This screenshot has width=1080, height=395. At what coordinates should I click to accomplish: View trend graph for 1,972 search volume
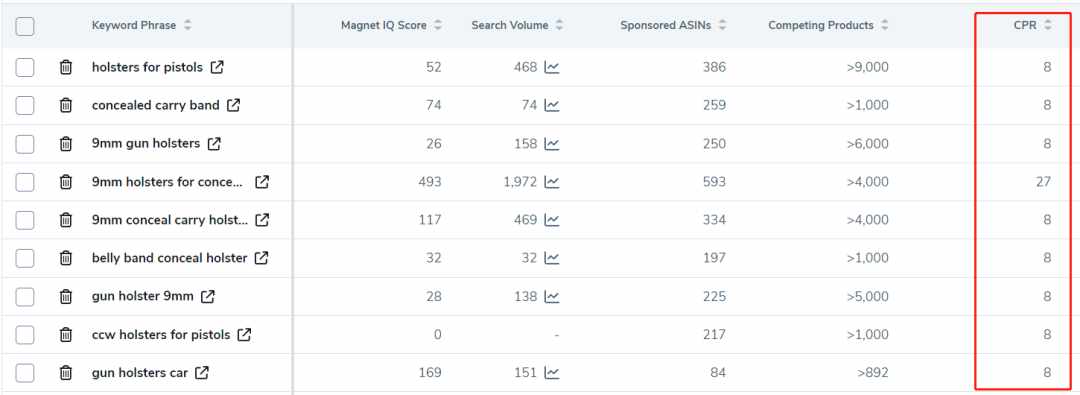552,182
